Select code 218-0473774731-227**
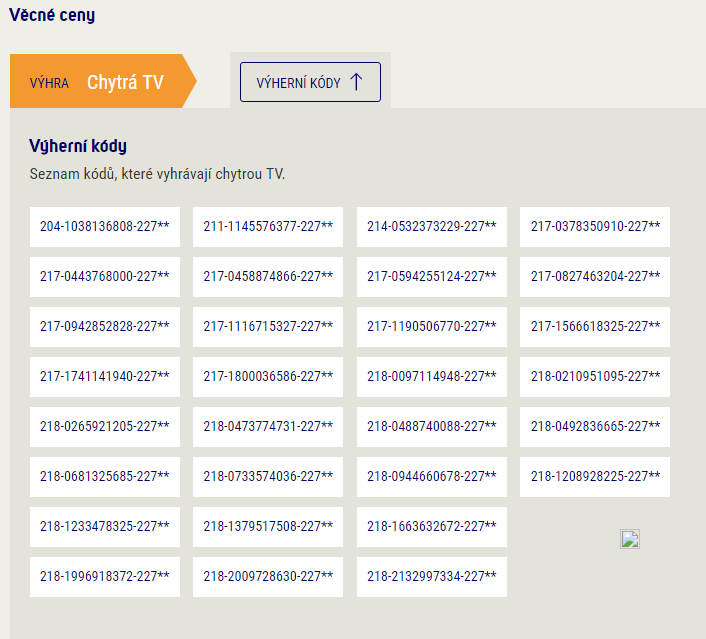This screenshot has width=706, height=639. click(x=268, y=427)
